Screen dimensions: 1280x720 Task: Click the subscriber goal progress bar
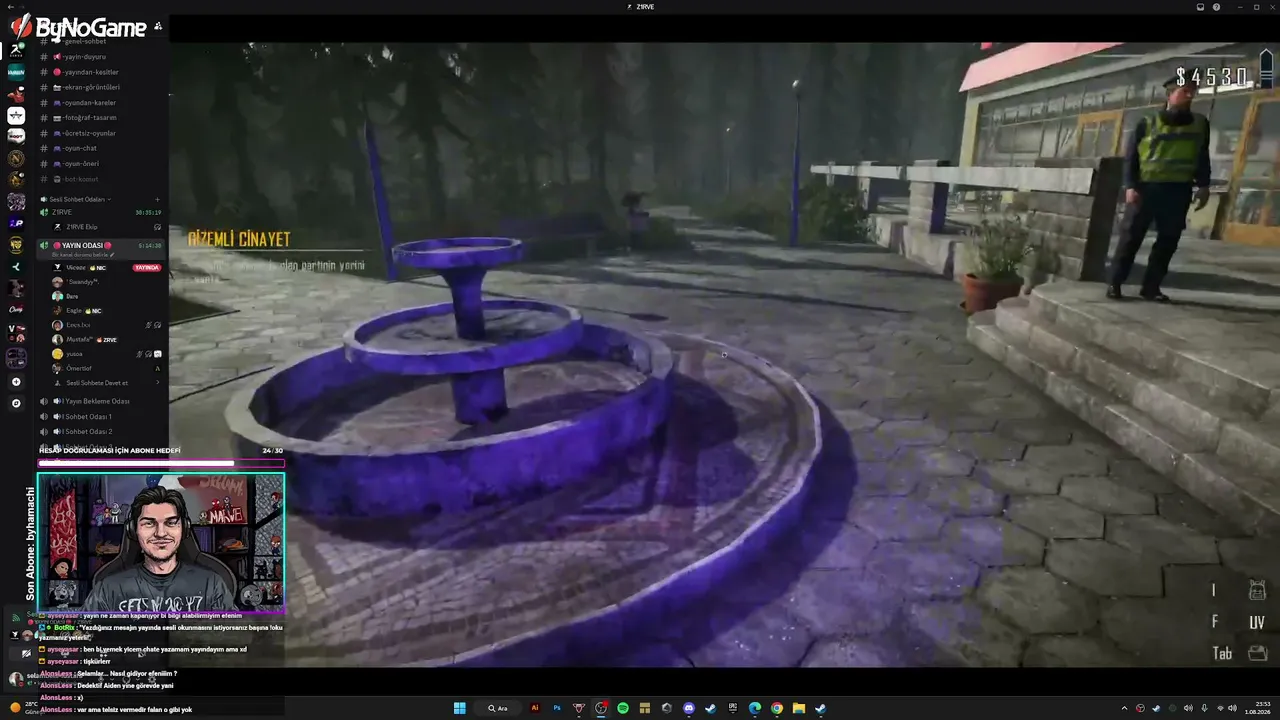tap(161, 463)
